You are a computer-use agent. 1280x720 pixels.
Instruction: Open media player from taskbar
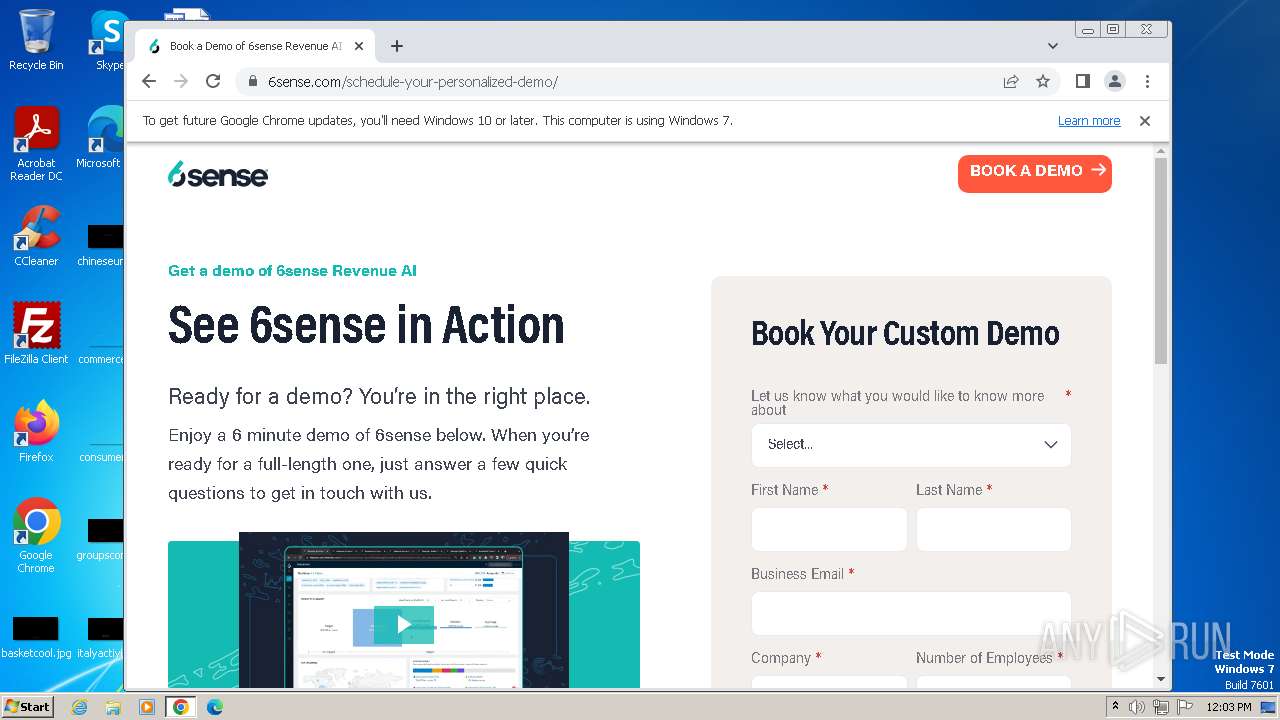pos(146,707)
